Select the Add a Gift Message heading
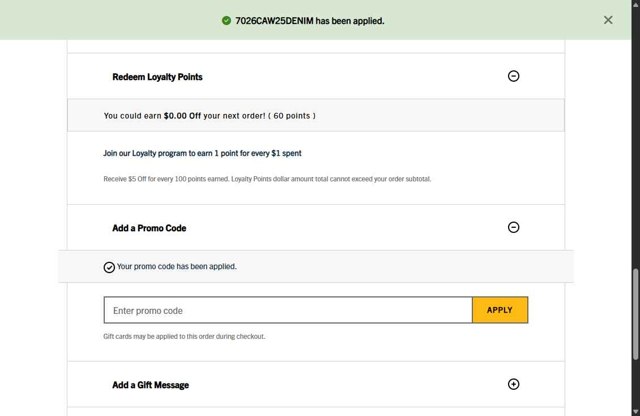This screenshot has width=640, height=416. (150, 385)
